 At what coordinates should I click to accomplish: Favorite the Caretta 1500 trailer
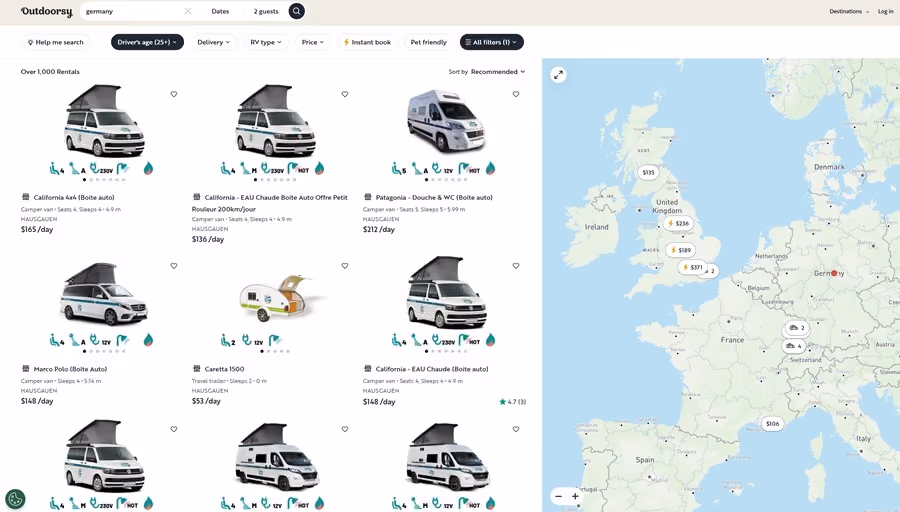tap(345, 266)
